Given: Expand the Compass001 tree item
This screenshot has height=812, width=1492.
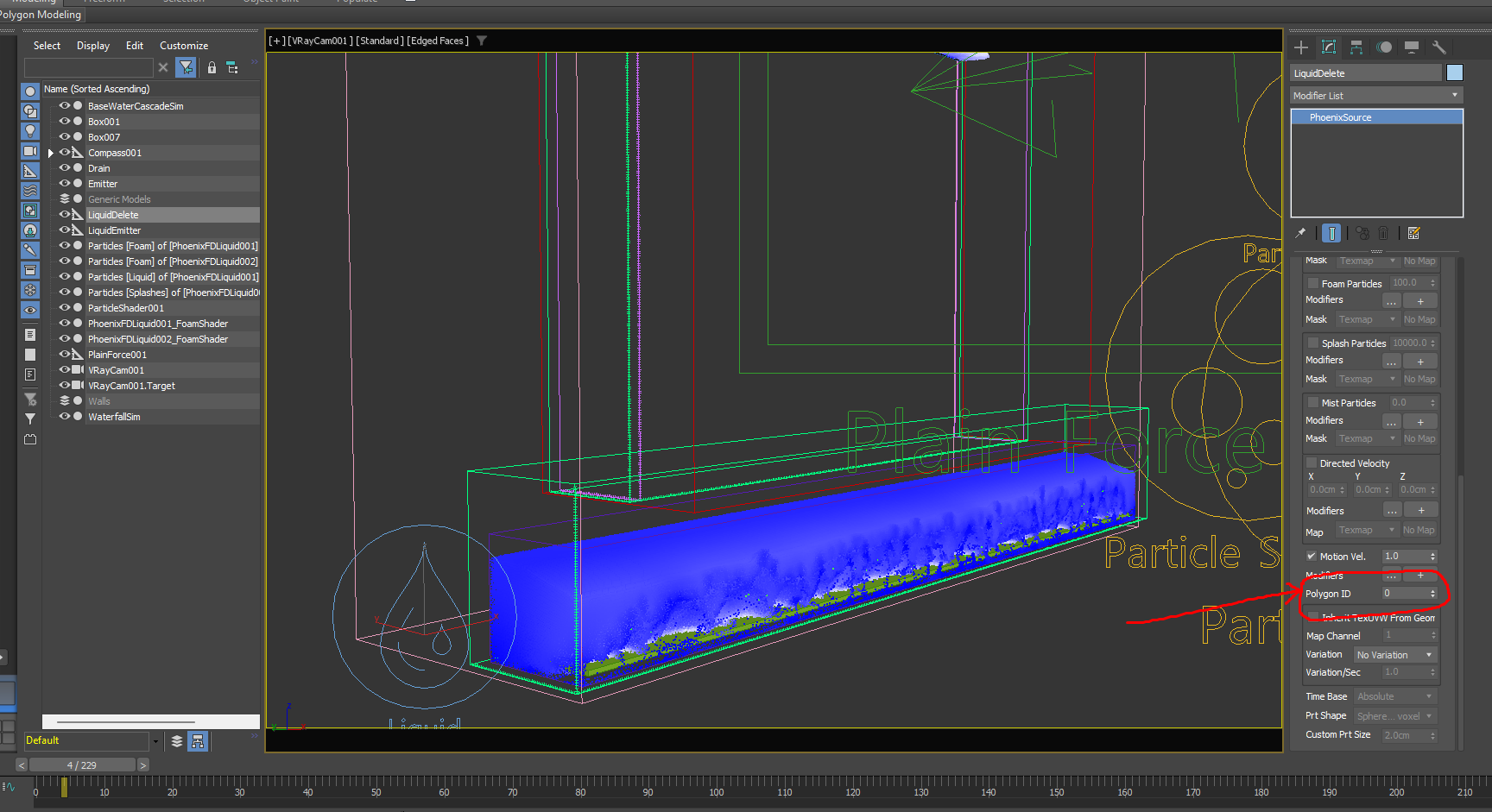Looking at the screenshot, I should [x=51, y=153].
